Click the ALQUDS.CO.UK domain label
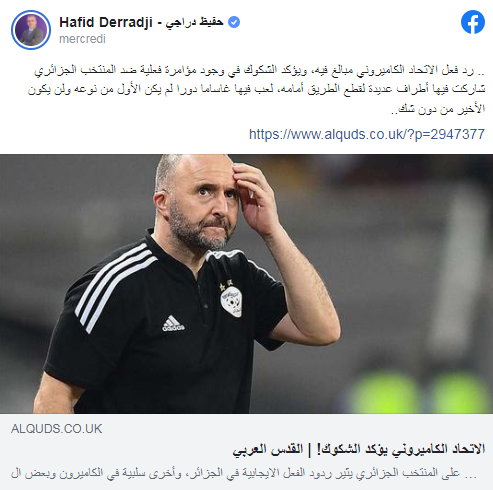 [56, 429]
